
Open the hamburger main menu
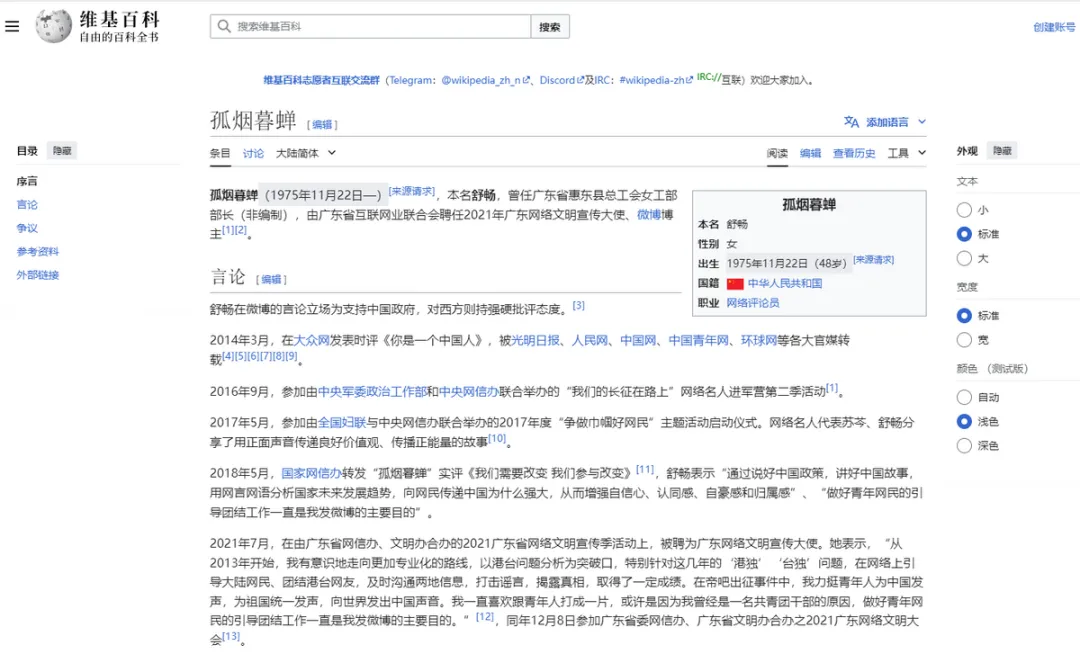12,26
